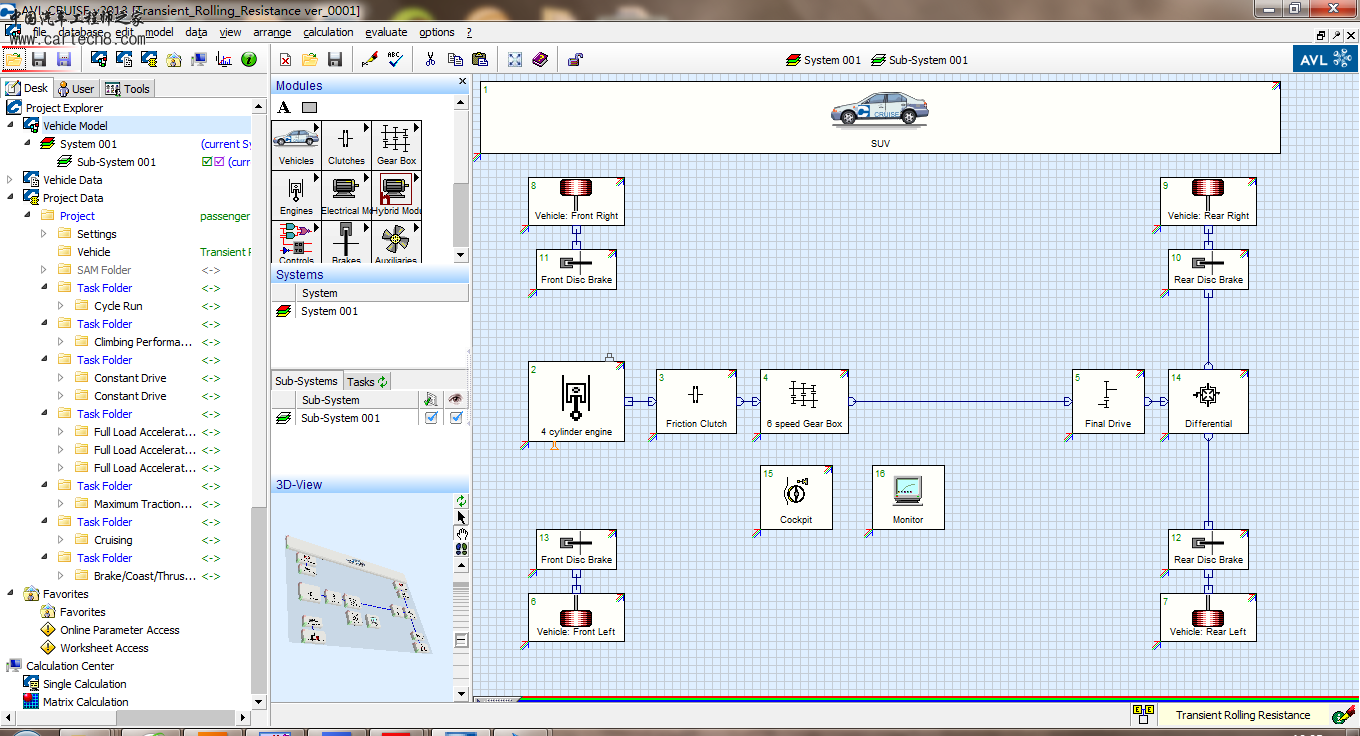Select the pointer tool in 3D-View
Screen dimensions: 1360x736
[461, 517]
